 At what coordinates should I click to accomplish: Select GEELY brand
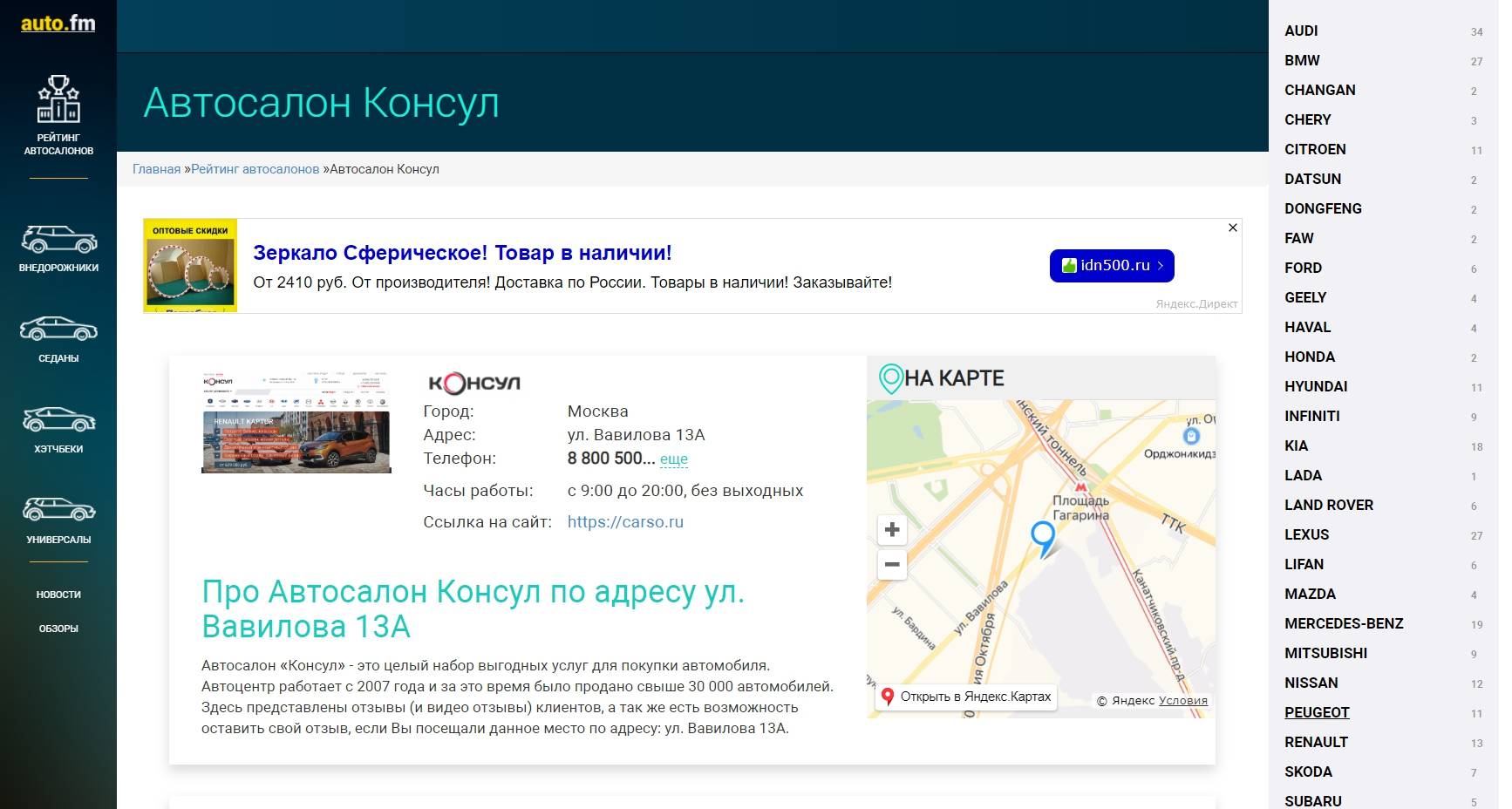1305,297
